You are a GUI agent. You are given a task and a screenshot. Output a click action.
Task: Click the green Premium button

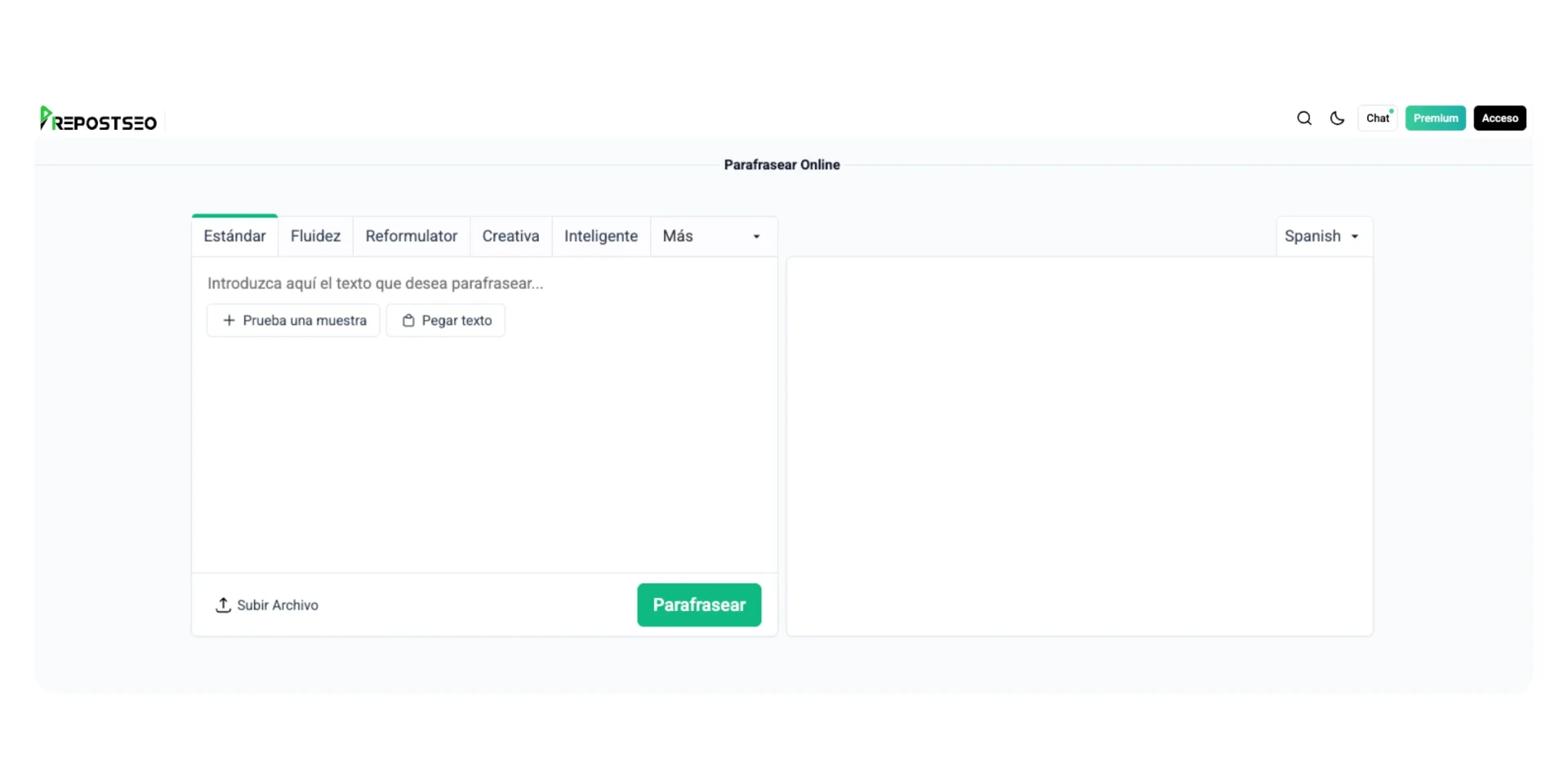tap(1435, 118)
